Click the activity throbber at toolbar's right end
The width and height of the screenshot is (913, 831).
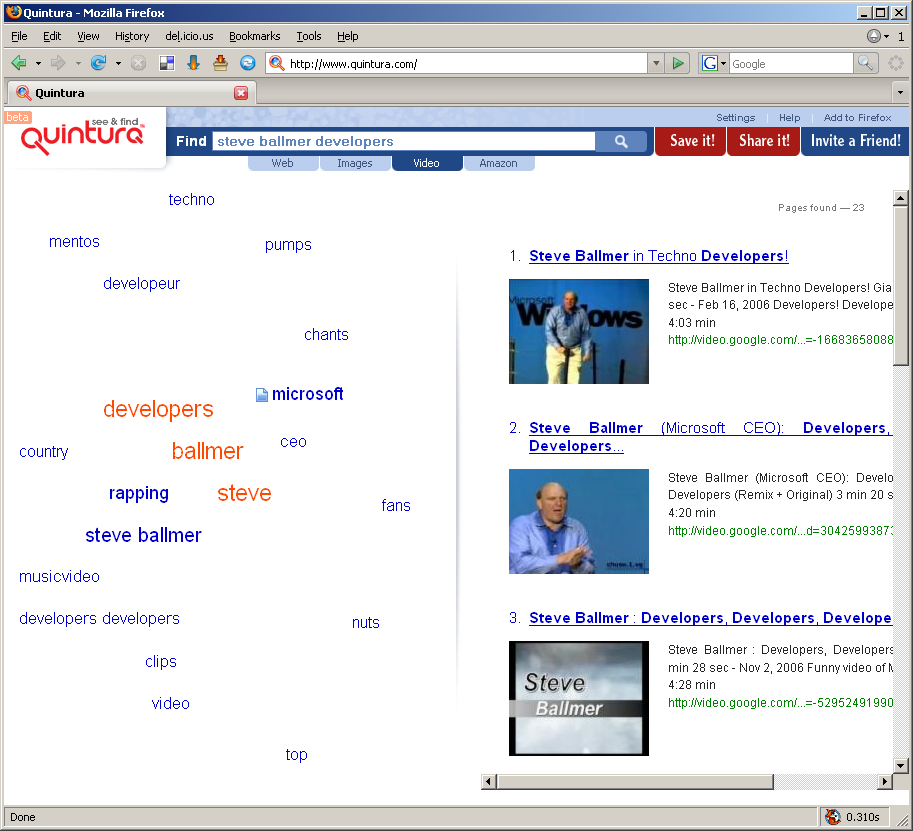pos(896,63)
